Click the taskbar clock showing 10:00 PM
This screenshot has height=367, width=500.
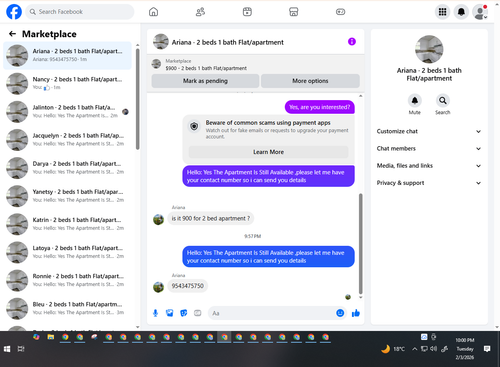465,349
